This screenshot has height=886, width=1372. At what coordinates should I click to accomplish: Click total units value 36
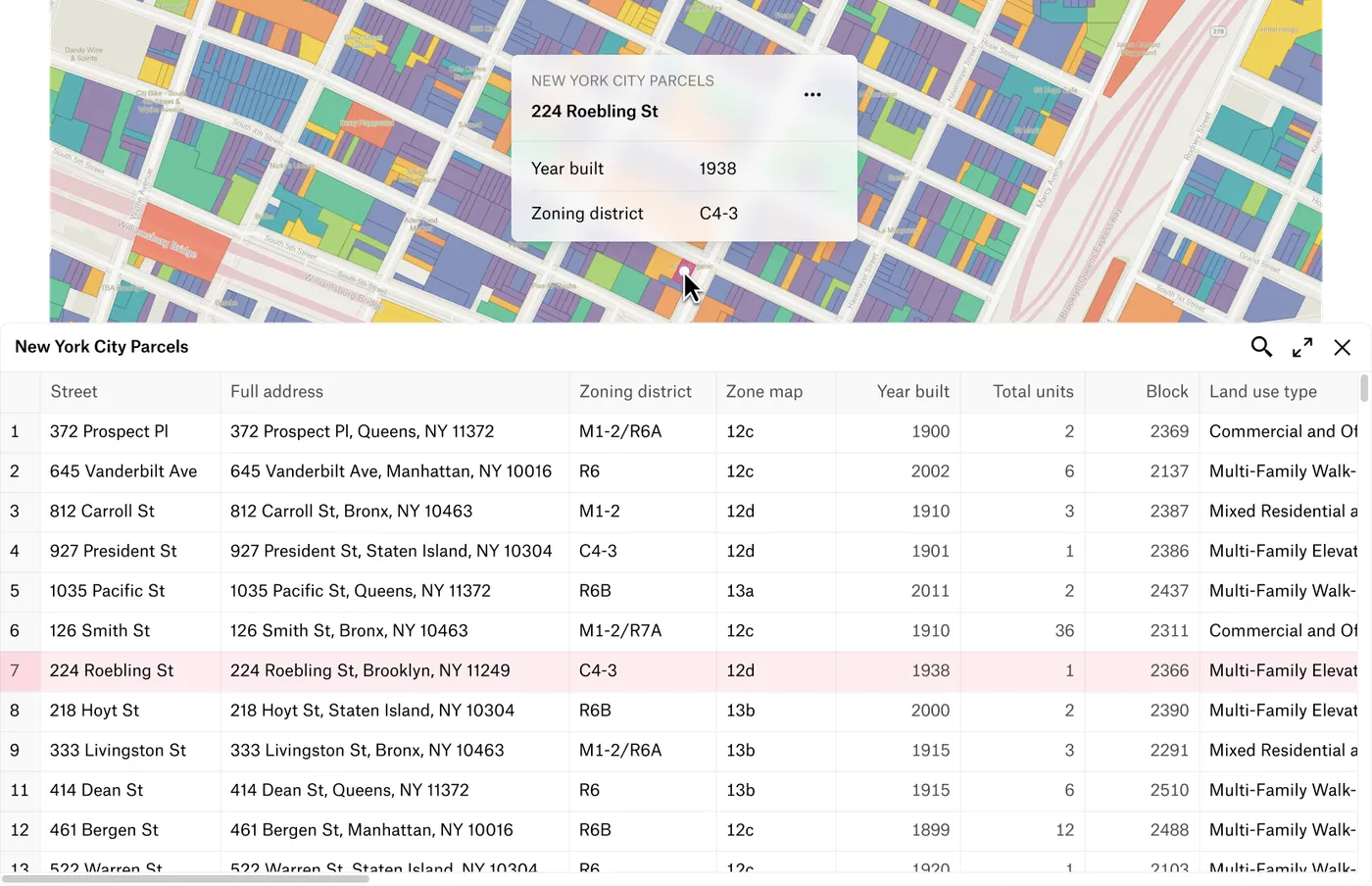pos(1064,631)
